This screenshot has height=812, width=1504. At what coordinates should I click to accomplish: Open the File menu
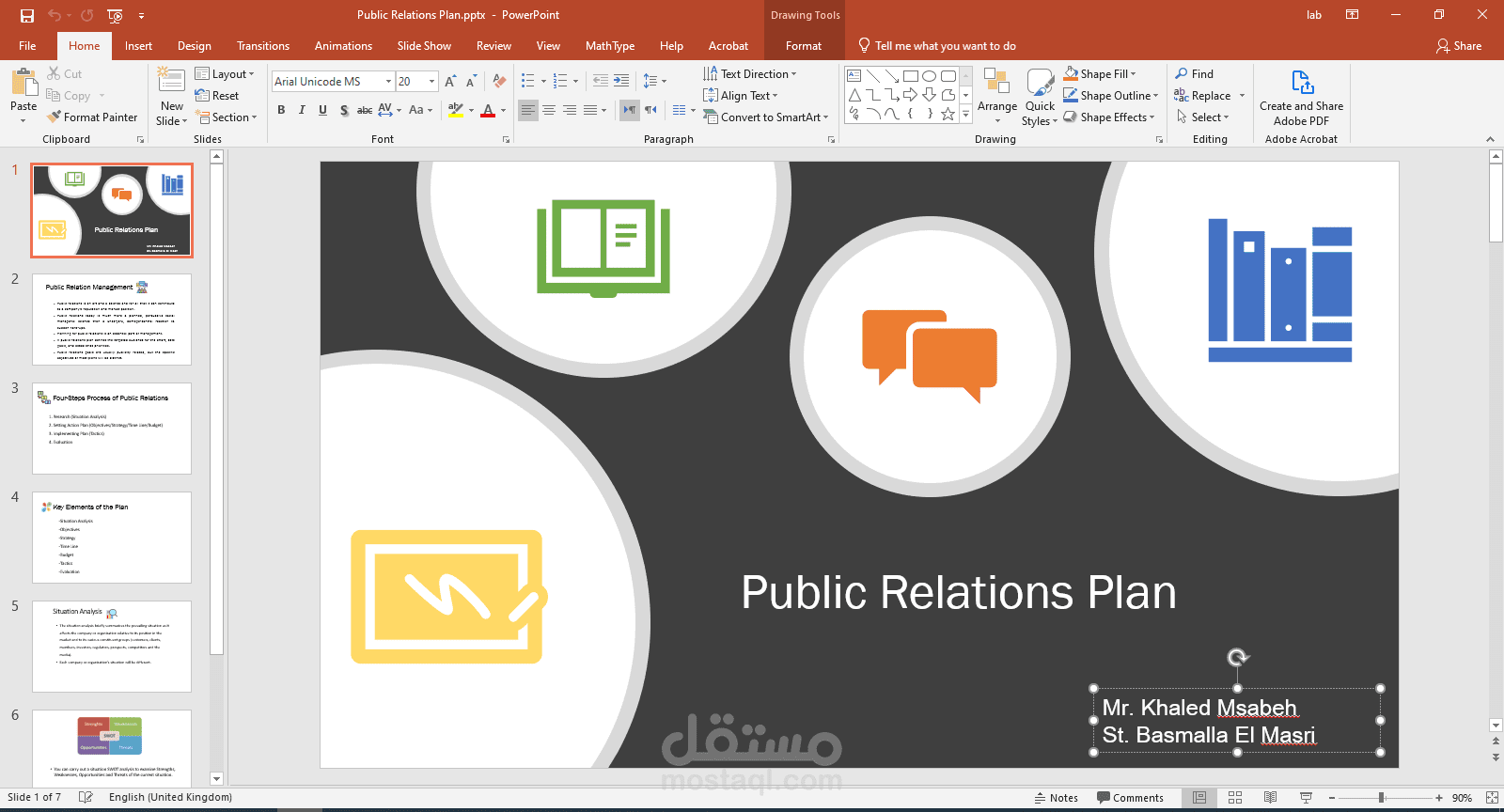tap(27, 46)
